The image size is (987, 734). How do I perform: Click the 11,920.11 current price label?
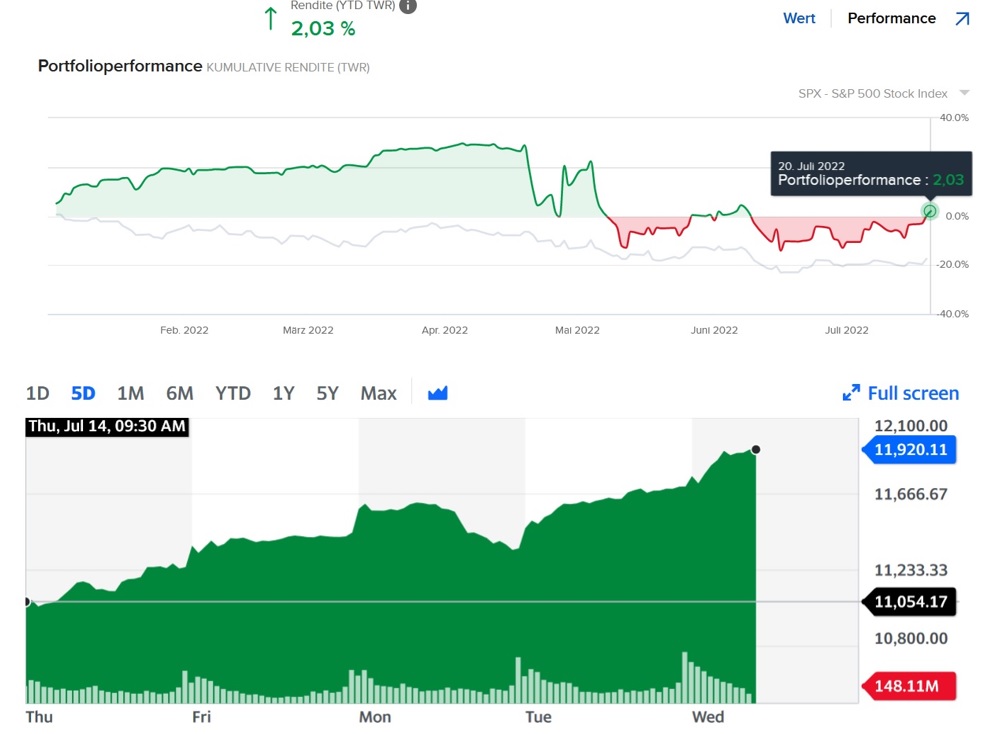911,450
